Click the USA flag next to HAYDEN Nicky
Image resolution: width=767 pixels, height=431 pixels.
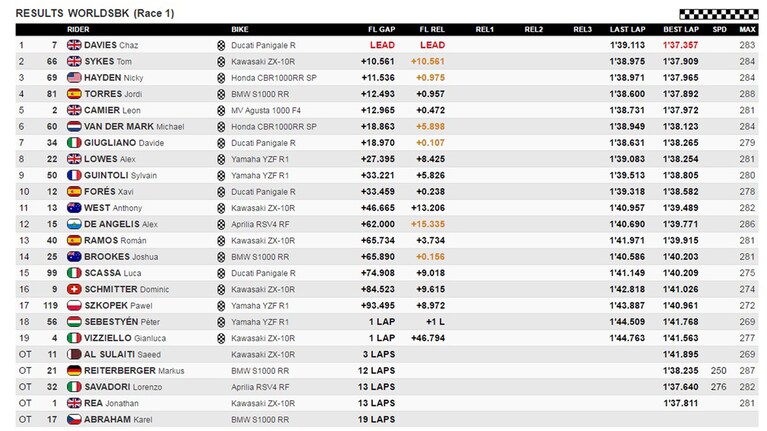point(74,77)
